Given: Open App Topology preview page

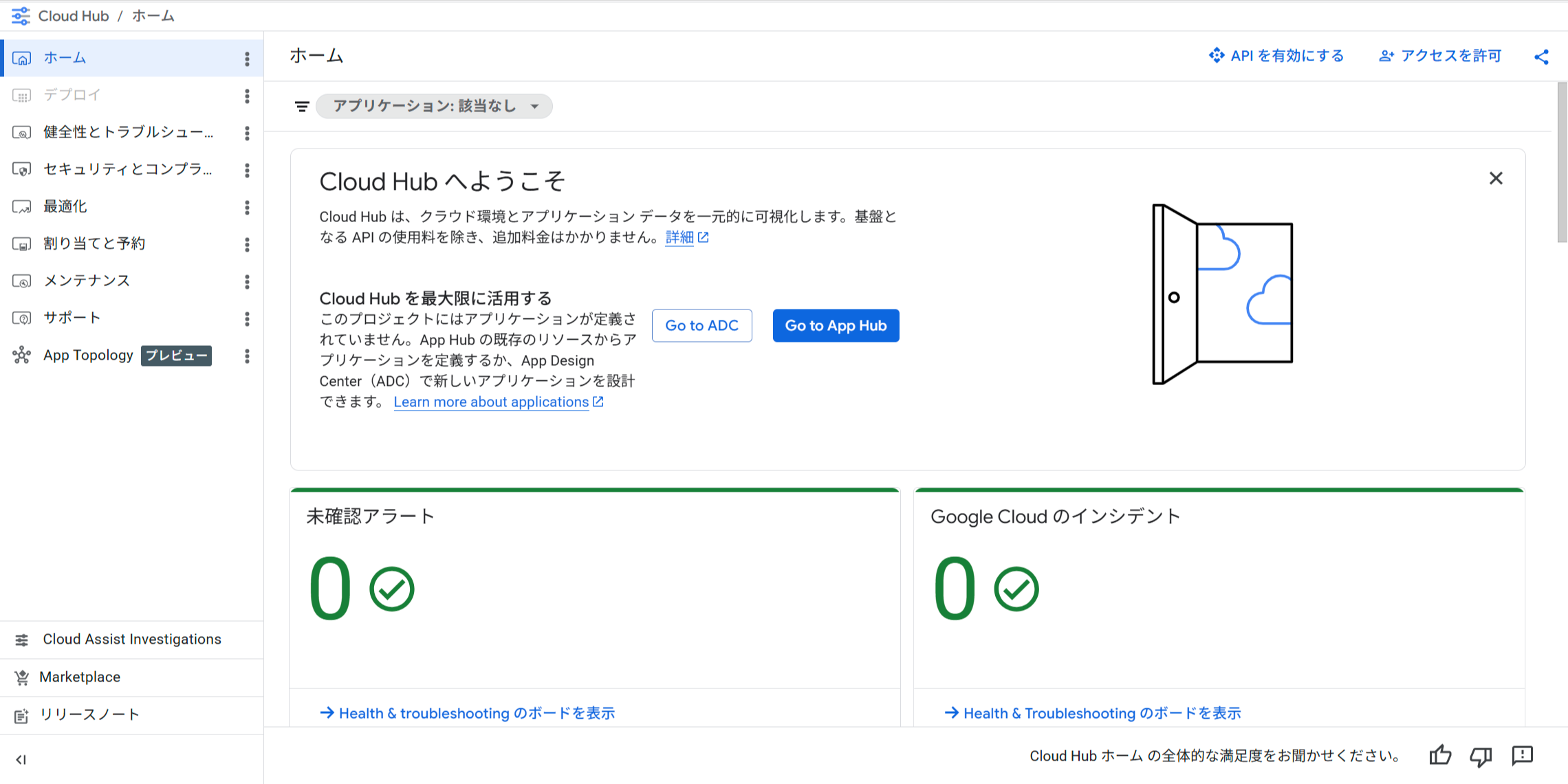Looking at the screenshot, I should (x=88, y=355).
